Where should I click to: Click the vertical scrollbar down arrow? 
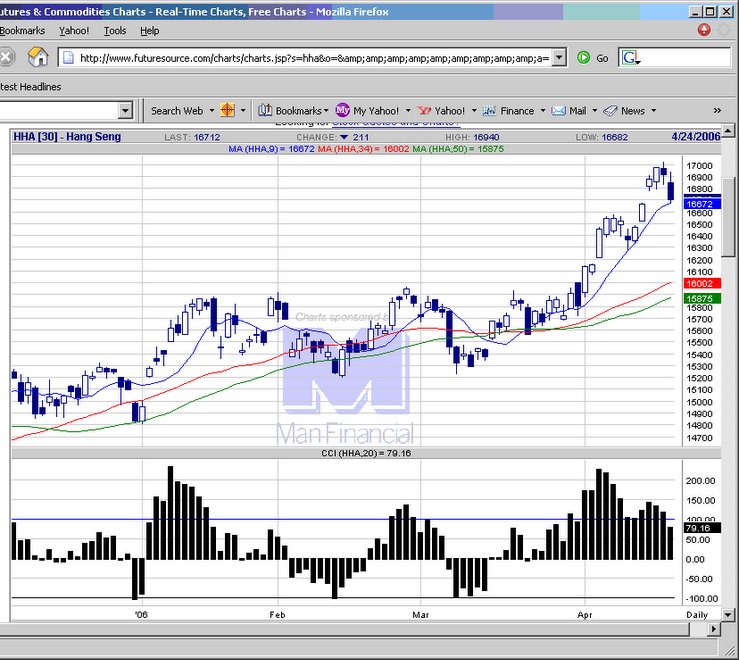728,615
